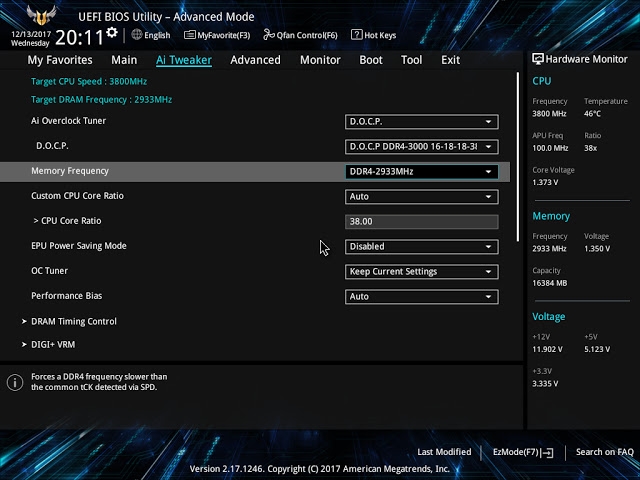The width and height of the screenshot is (640, 480).
Task: Click the CPU Core Ratio 38.00 field
Action: coord(421,222)
